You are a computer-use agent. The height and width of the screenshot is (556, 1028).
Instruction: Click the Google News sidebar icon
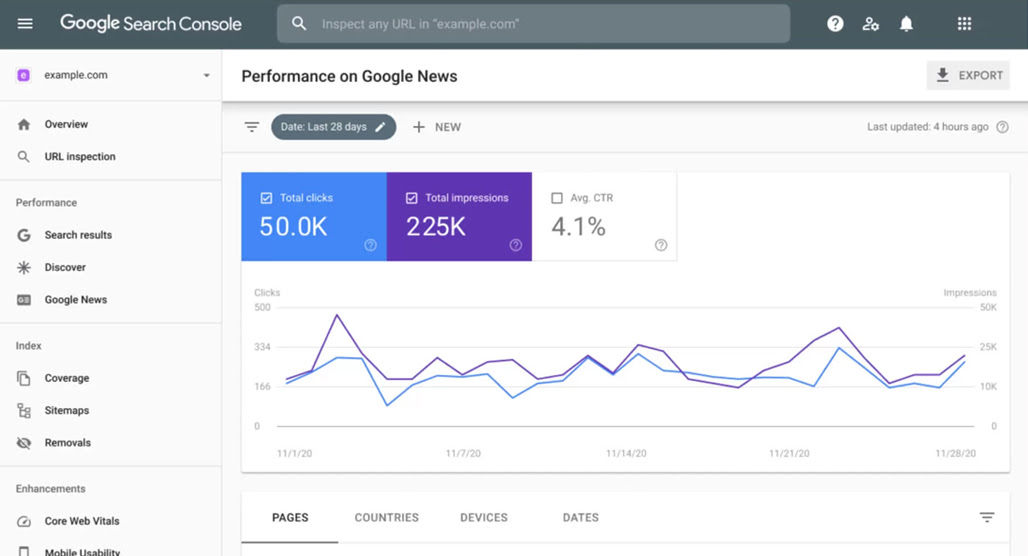[x=24, y=300]
